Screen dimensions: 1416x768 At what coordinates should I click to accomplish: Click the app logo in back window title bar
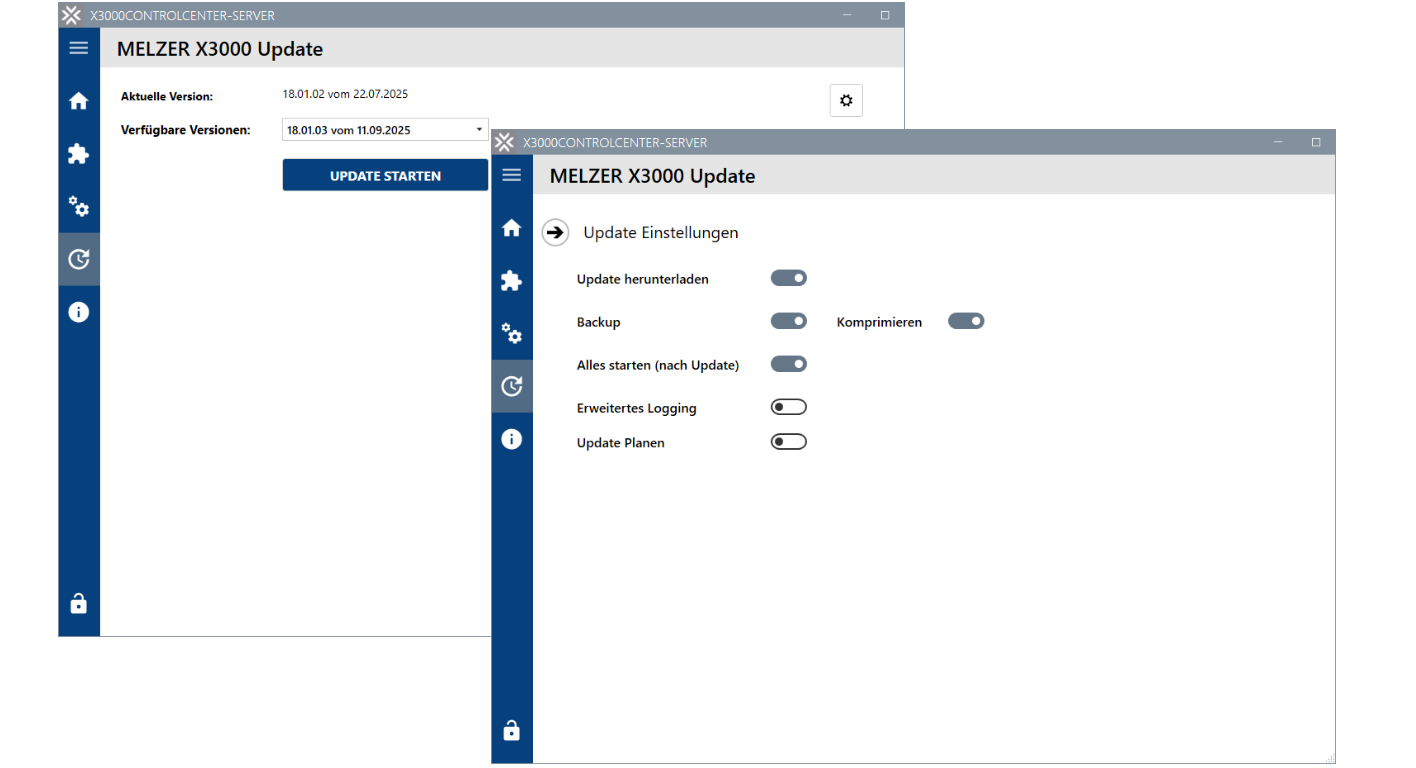click(x=71, y=15)
